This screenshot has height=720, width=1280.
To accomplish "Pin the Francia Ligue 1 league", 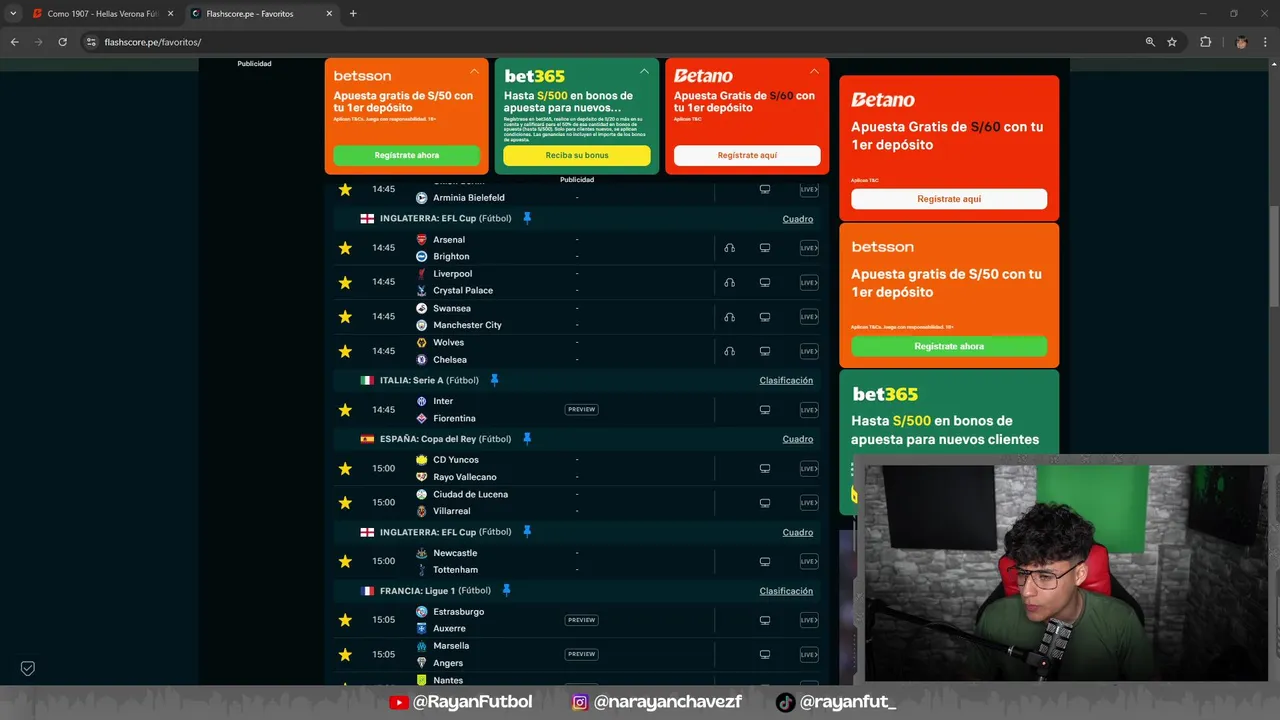I will tap(506, 591).
